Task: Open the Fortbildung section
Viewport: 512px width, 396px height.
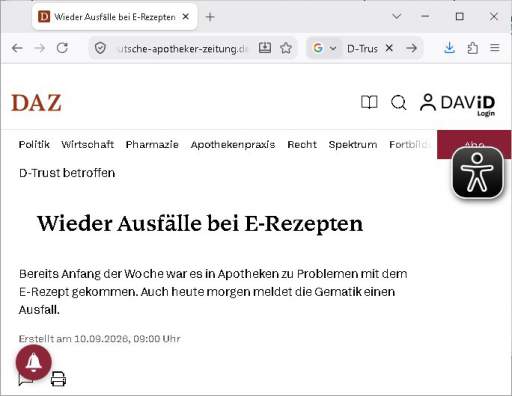Action: click(x=411, y=144)
